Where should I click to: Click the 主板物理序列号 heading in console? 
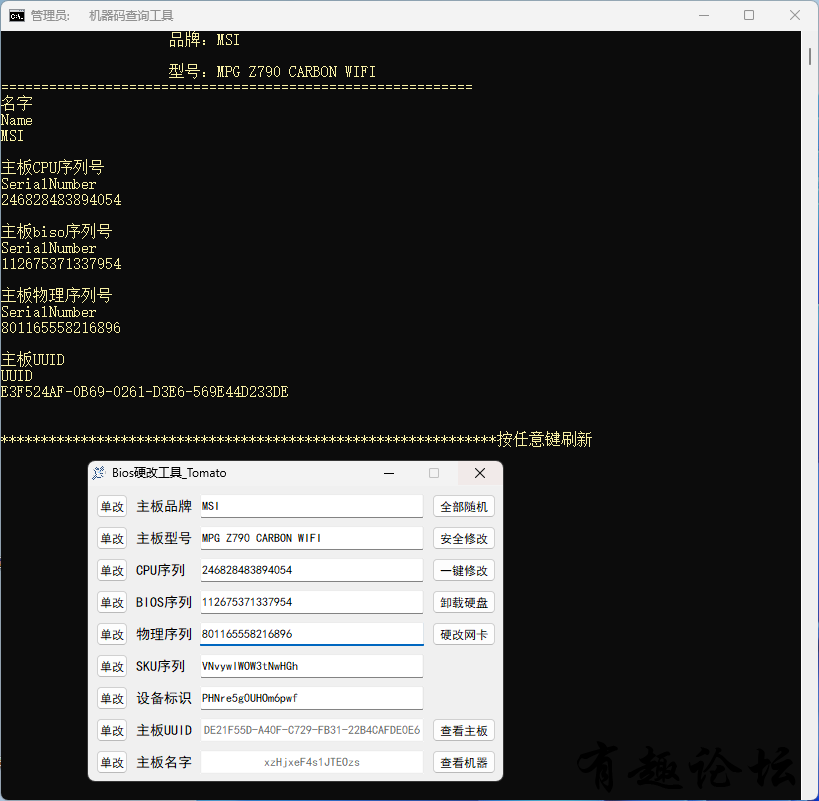coord(56,295)
